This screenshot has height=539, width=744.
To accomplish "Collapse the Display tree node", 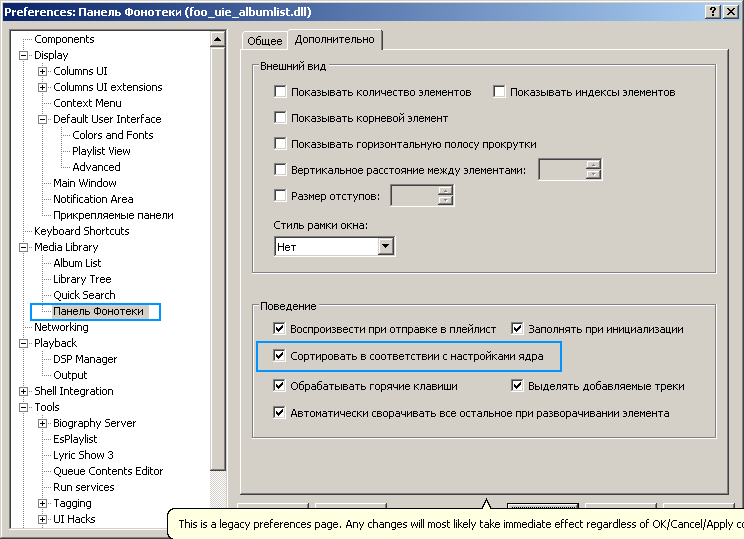I will click(x=24, y=56).
